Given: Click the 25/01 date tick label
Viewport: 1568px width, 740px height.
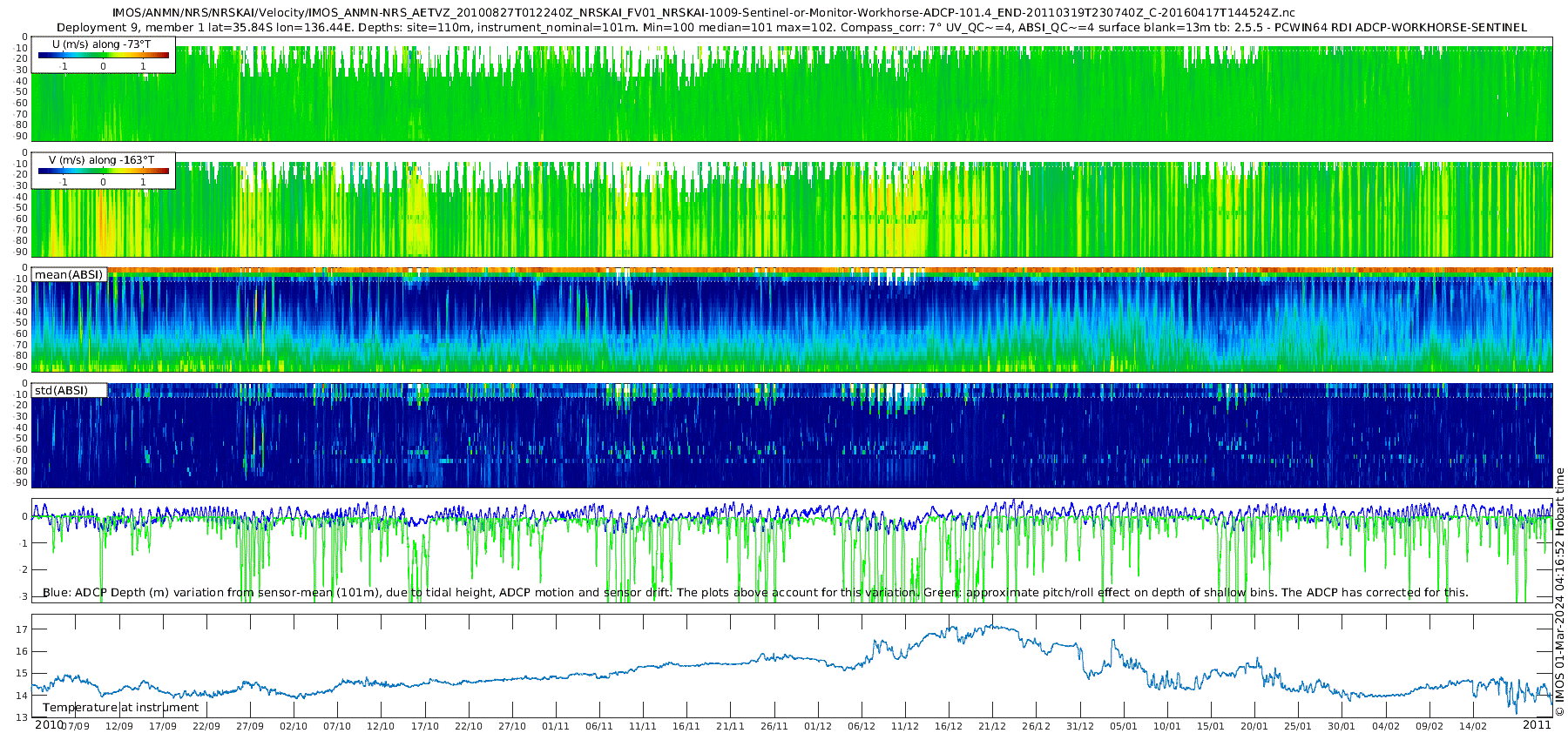Looking at the screenshot, I should [1298, 726].
